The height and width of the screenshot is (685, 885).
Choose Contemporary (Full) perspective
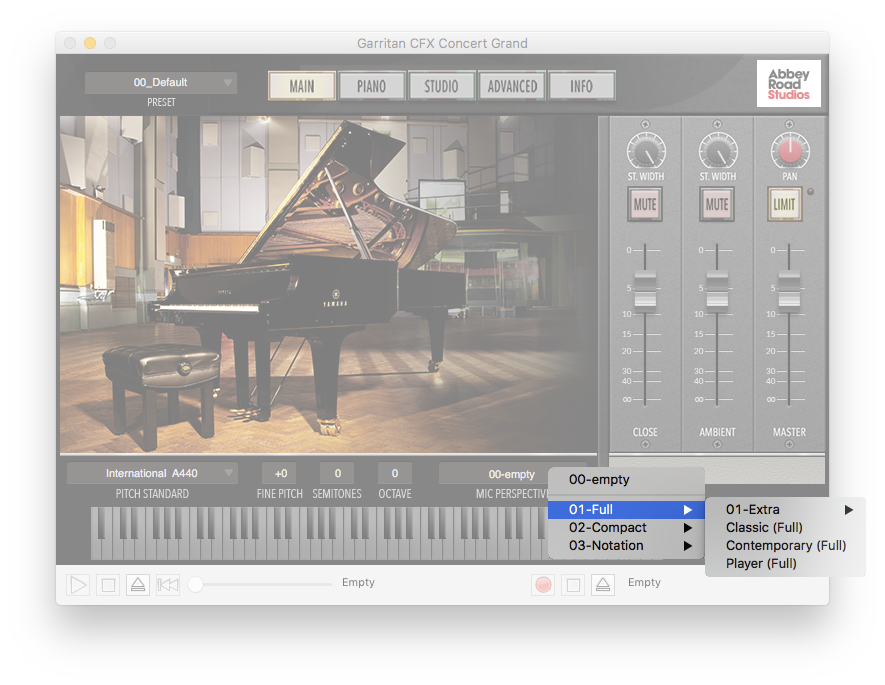pos(785,546)
